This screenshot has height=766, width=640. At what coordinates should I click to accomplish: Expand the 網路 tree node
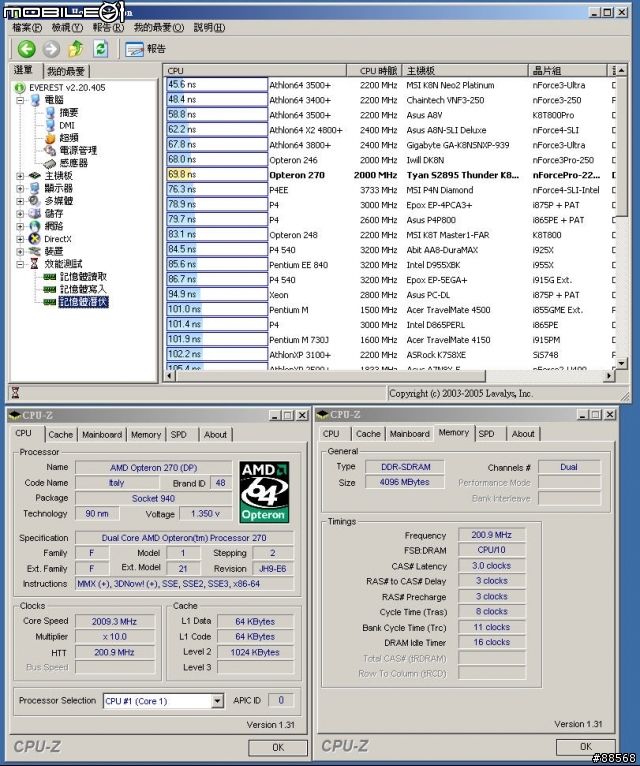(20, 226)
